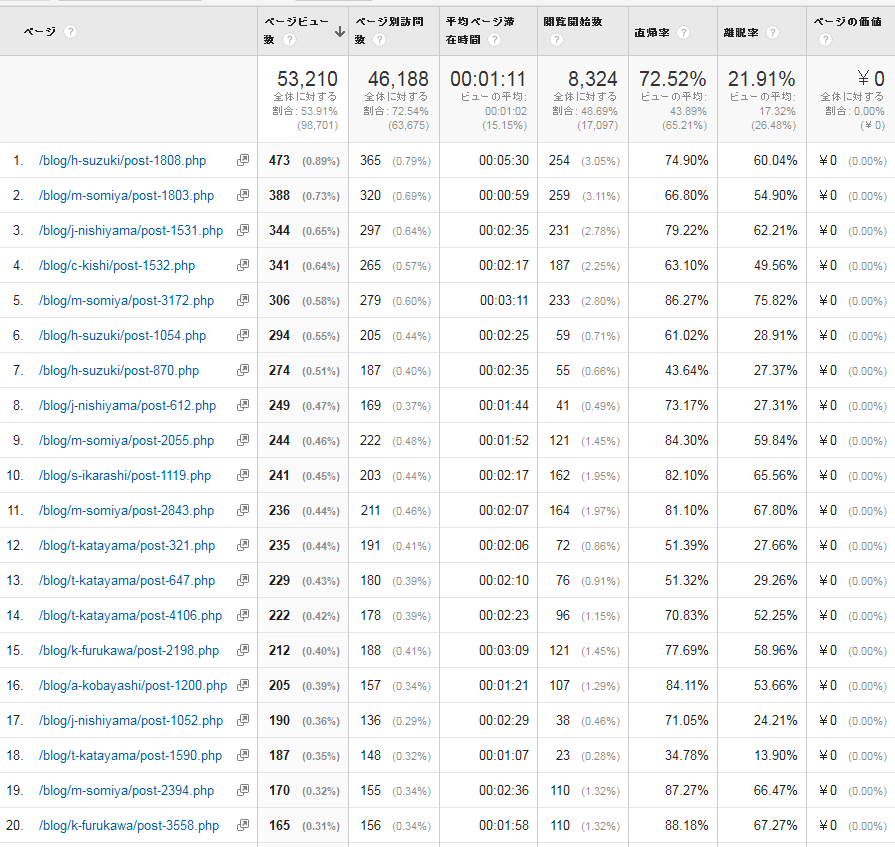The image size is (895, 847).
Task: Open /blog/k-furukawa/post-2198.php link
Action: [x=129, y=650]
